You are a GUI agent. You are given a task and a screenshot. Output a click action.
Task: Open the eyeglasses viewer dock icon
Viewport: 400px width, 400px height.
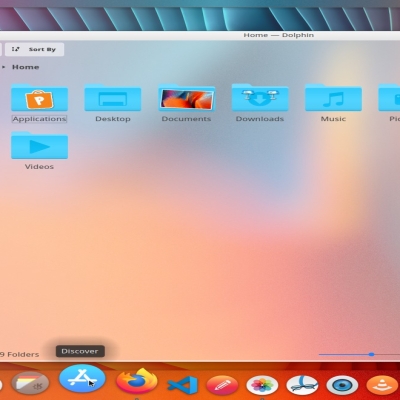[302, 385]
